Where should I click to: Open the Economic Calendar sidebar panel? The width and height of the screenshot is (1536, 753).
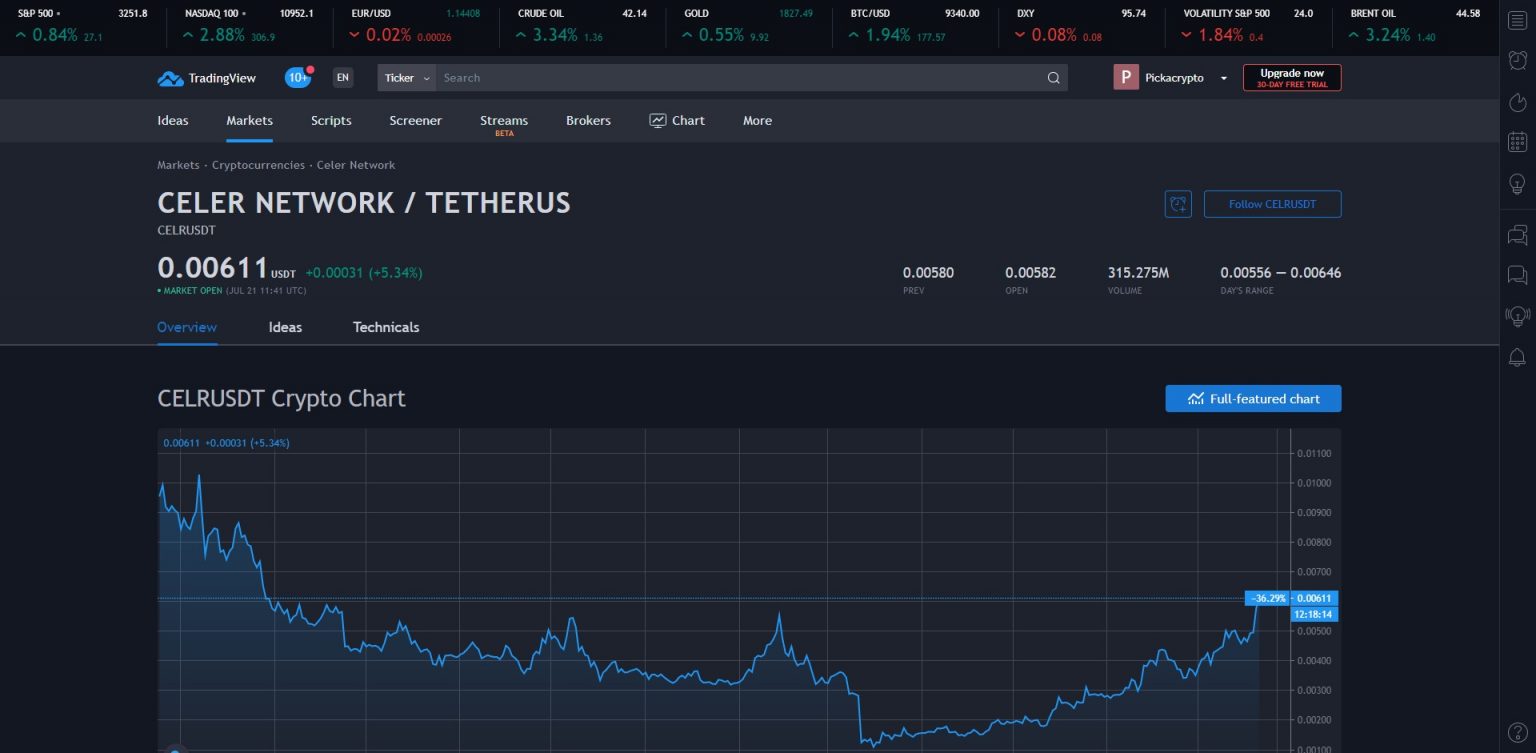click(1517, 143)
